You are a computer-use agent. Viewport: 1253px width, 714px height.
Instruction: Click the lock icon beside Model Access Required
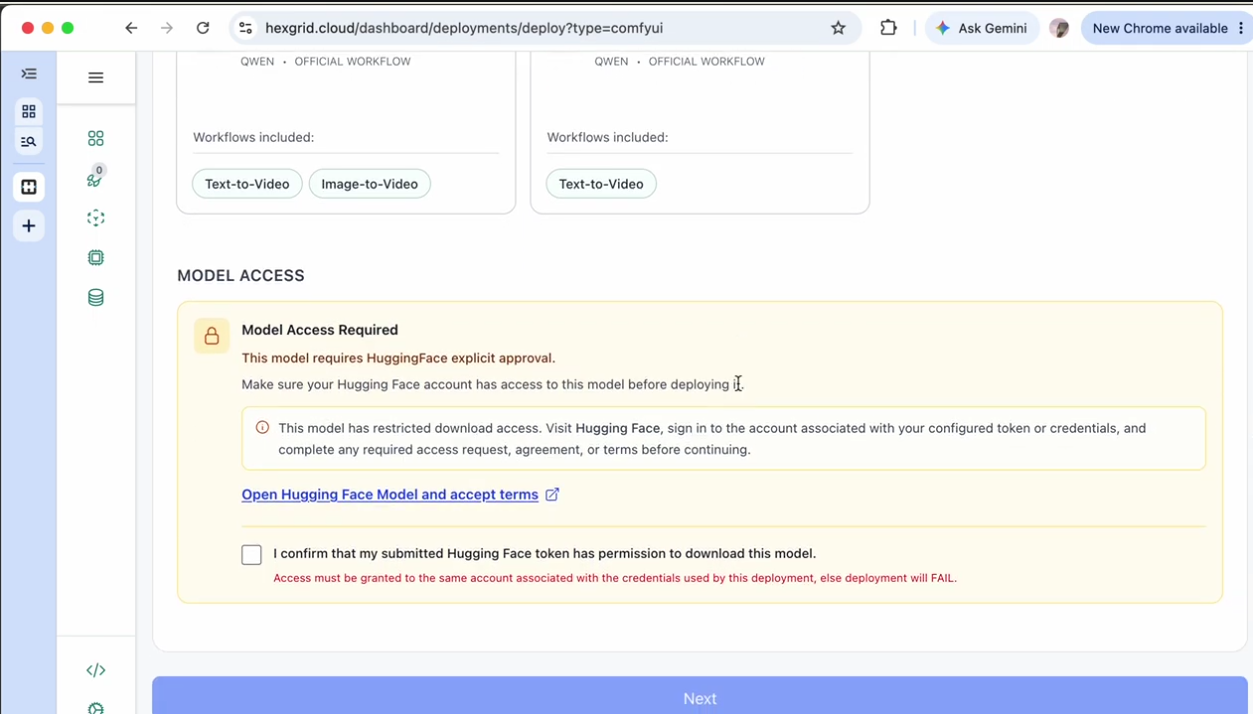pyautogui.click(x=212, y=337)
